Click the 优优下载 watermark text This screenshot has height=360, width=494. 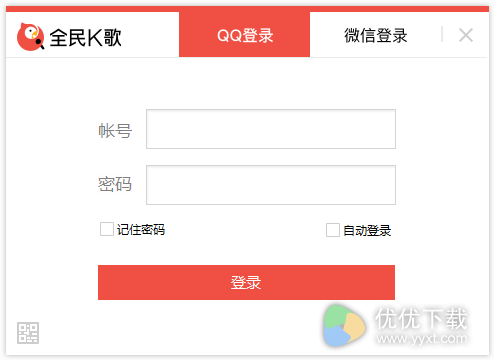(421, 318)
